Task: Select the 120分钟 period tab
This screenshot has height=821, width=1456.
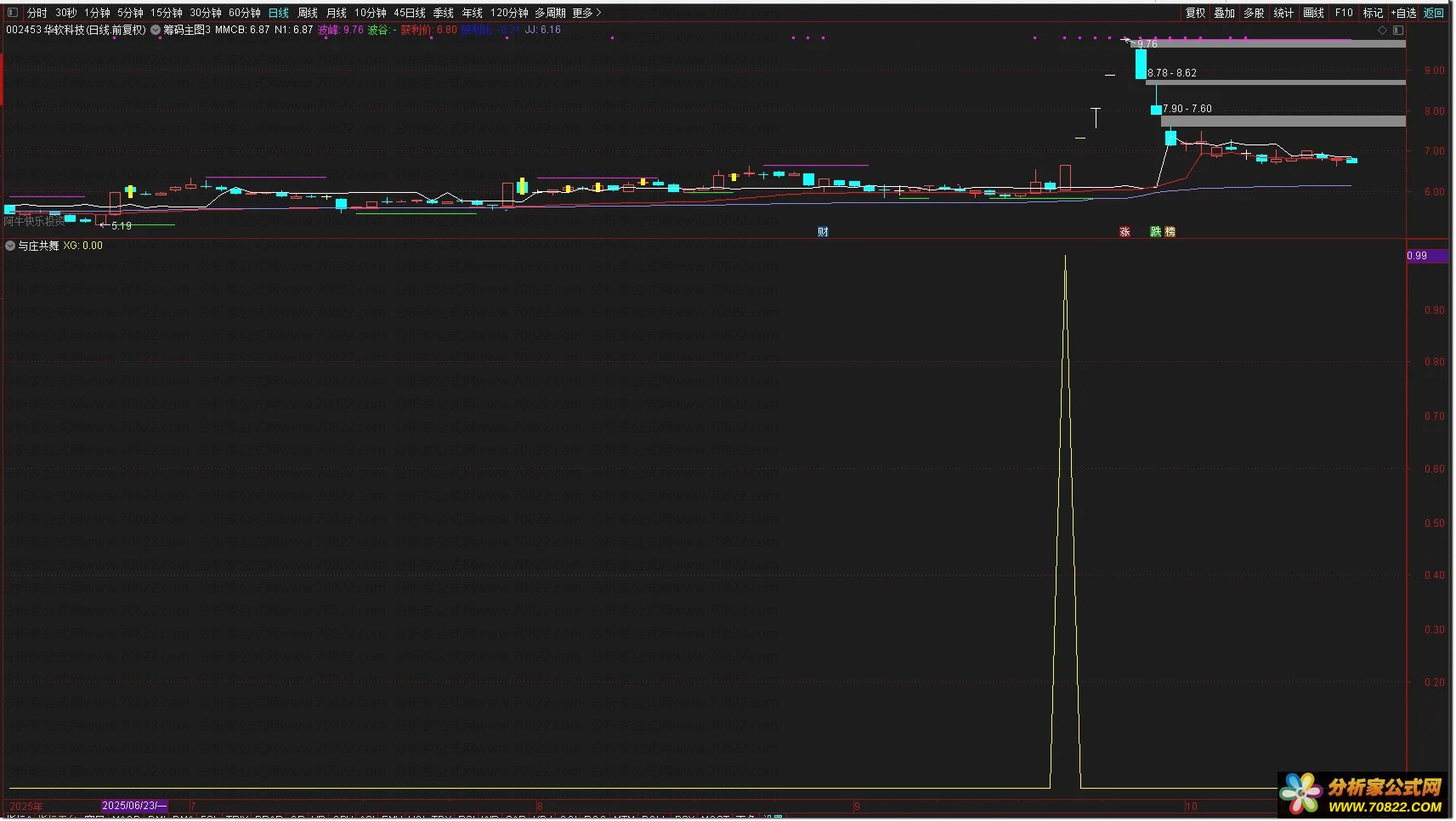Action: [509, 13]
